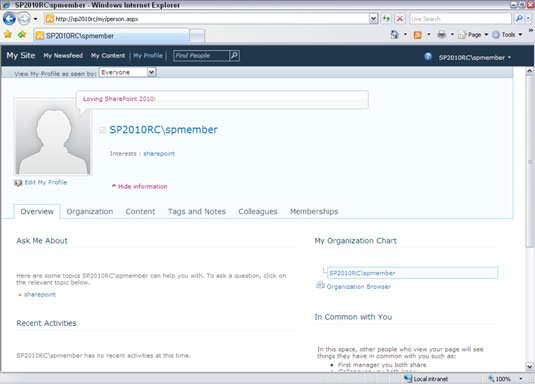The height and width of the screenshot is (384, 535).
Task: Click the profile picture placeholder
Action: tap(53, 137)
